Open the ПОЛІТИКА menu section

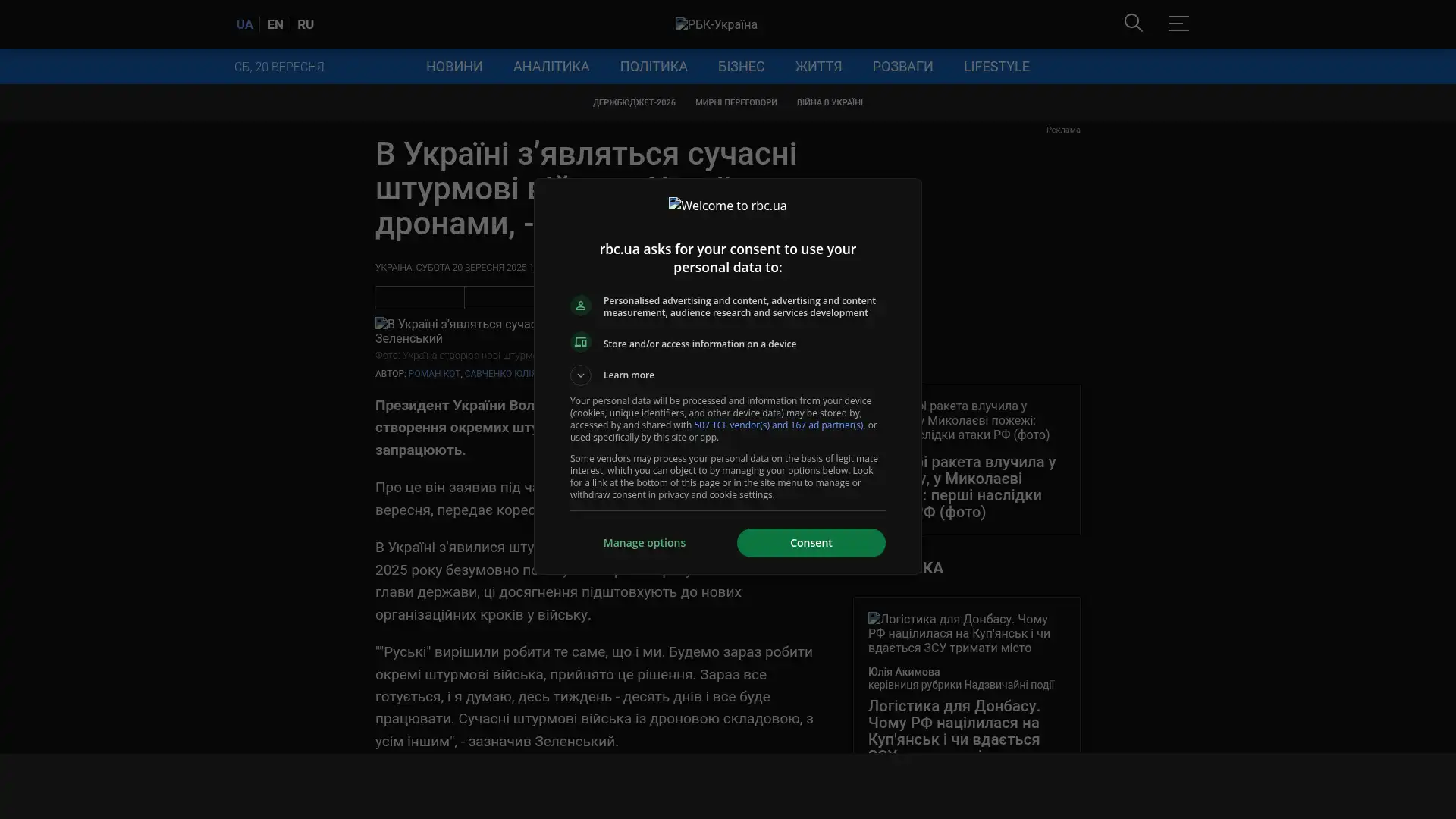coord(653,67)
